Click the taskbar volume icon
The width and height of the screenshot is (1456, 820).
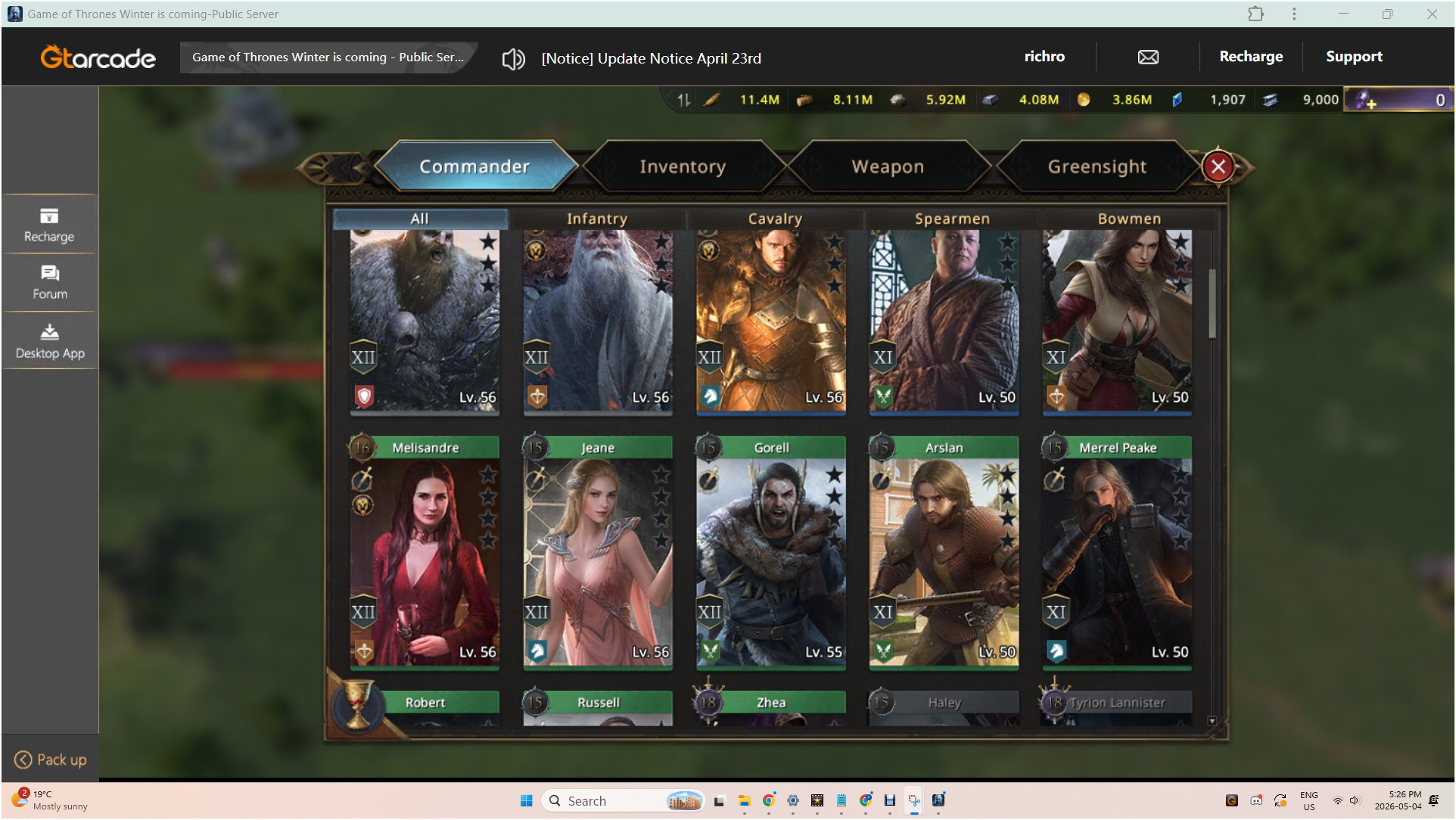point(1354,800)
